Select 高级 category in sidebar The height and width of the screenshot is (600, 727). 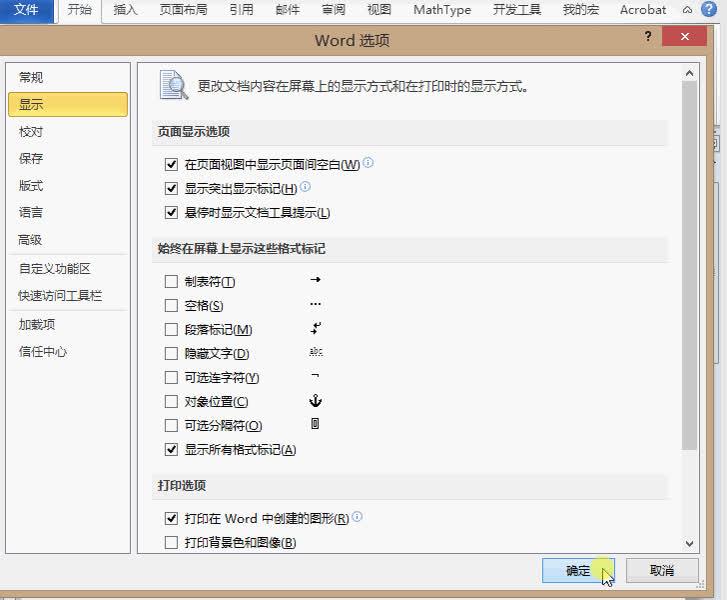[68, 240]
